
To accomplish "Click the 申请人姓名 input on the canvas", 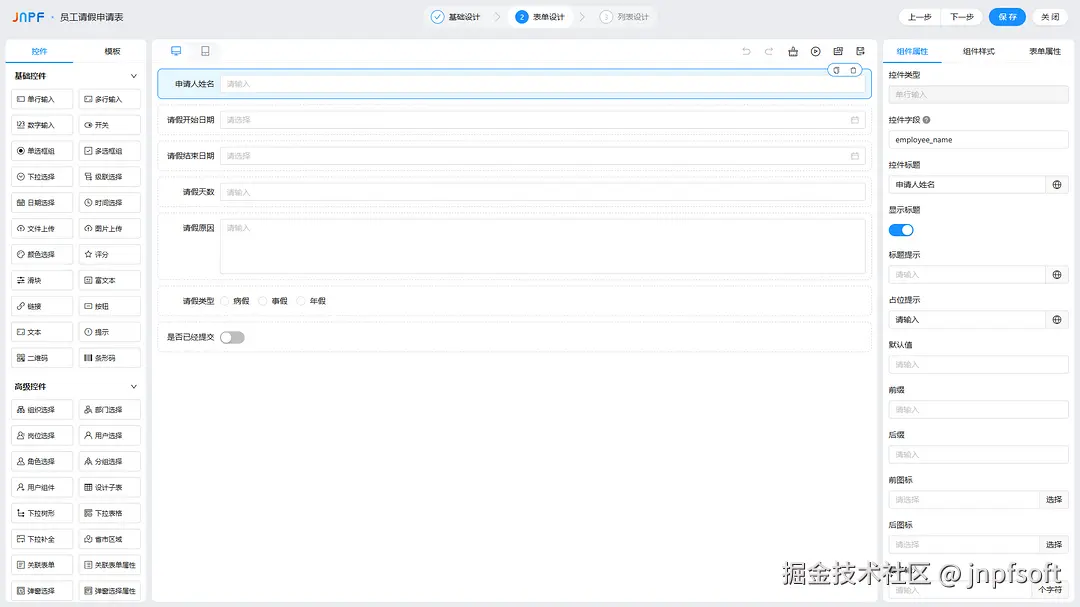I will (543, 84).
